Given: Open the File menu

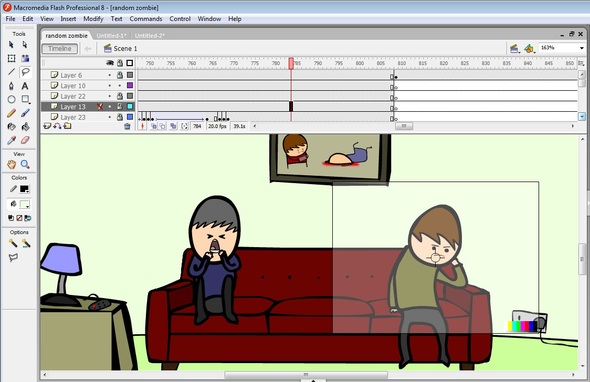Looking at the screenshot, I should (x=11, y=19).
